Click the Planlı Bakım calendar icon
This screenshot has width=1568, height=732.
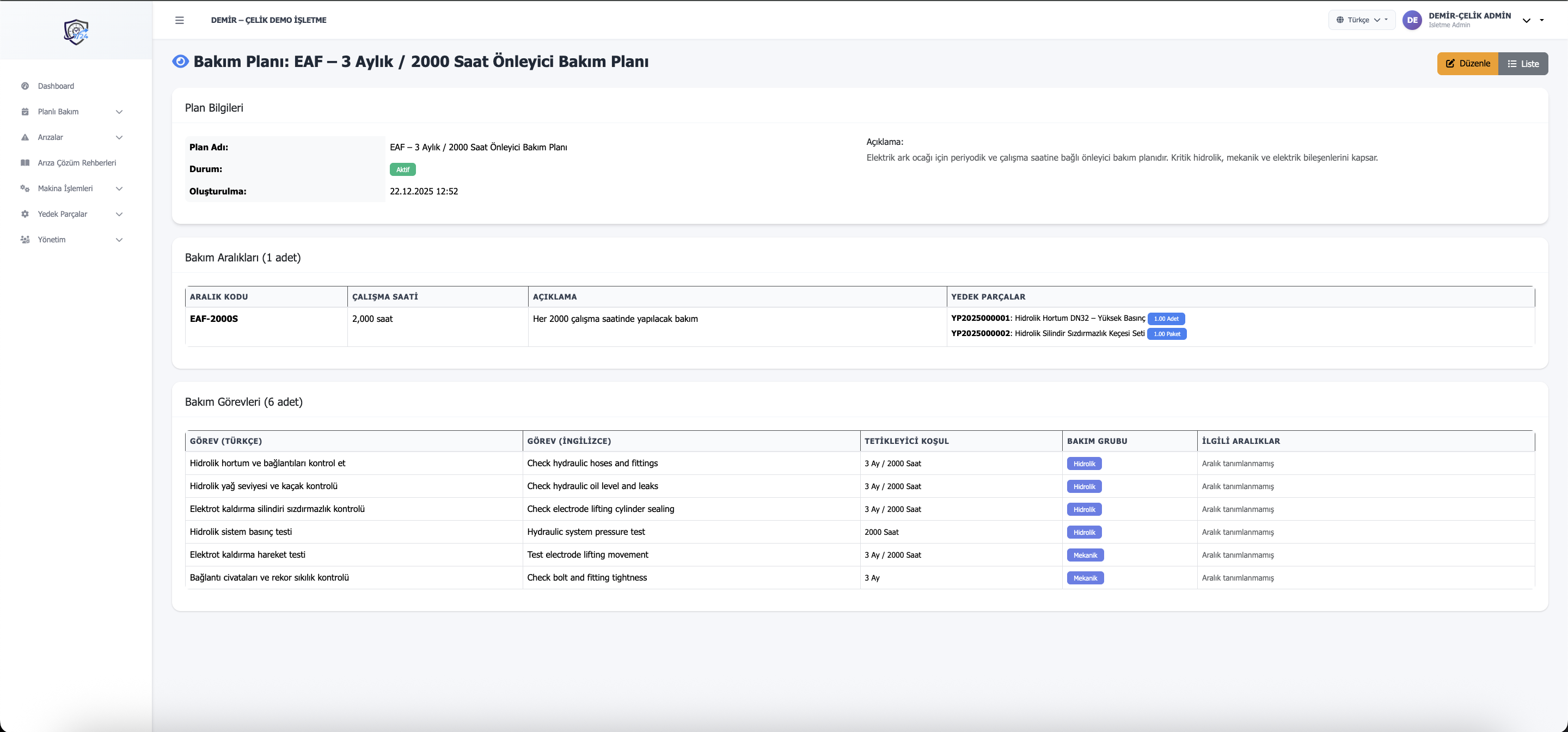pyautogui.click(x=25, y=112)
